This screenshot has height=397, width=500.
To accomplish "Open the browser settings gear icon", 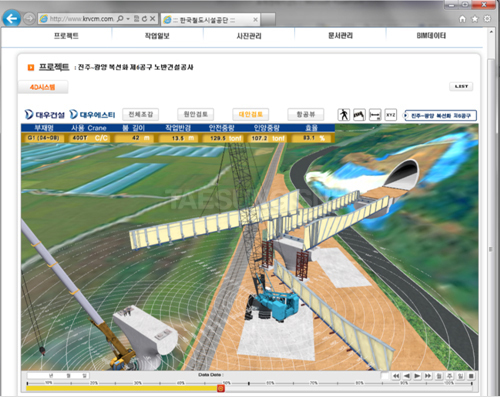I will point(487,19).
